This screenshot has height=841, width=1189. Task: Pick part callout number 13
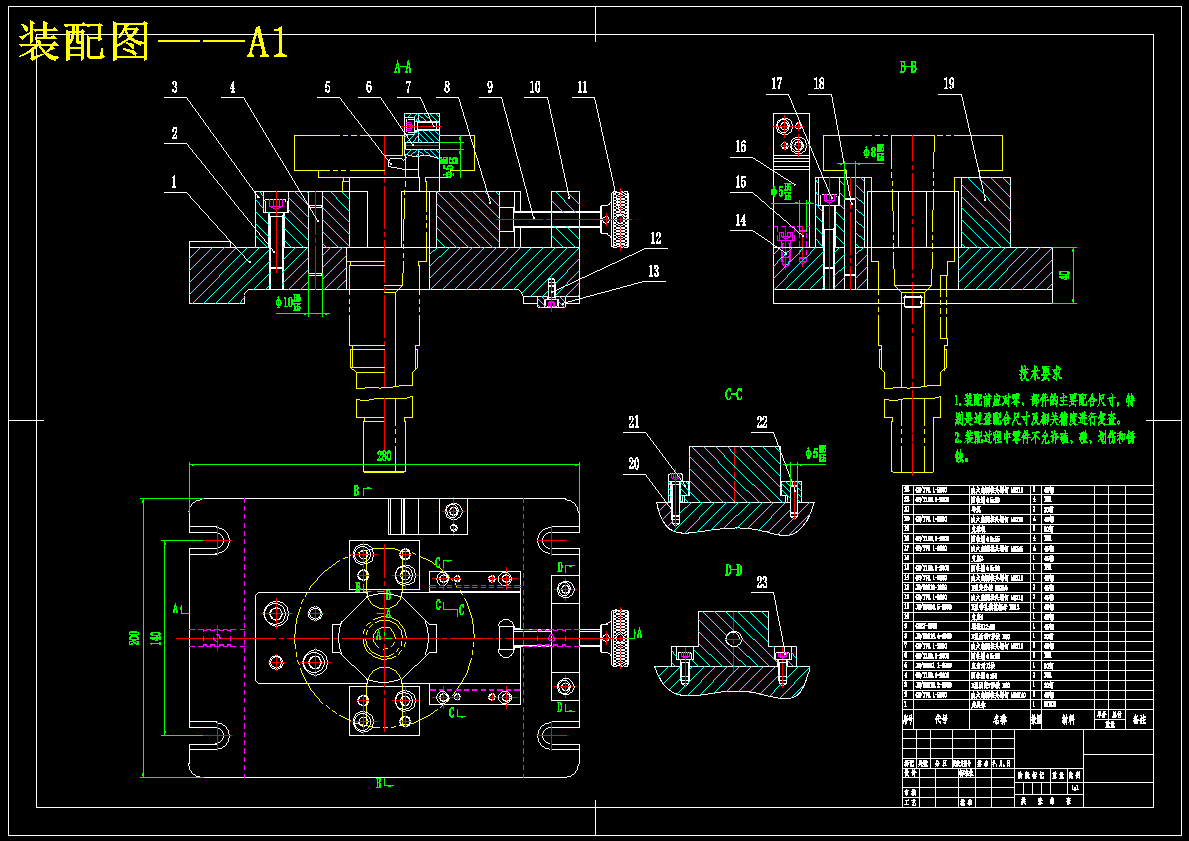654,271
